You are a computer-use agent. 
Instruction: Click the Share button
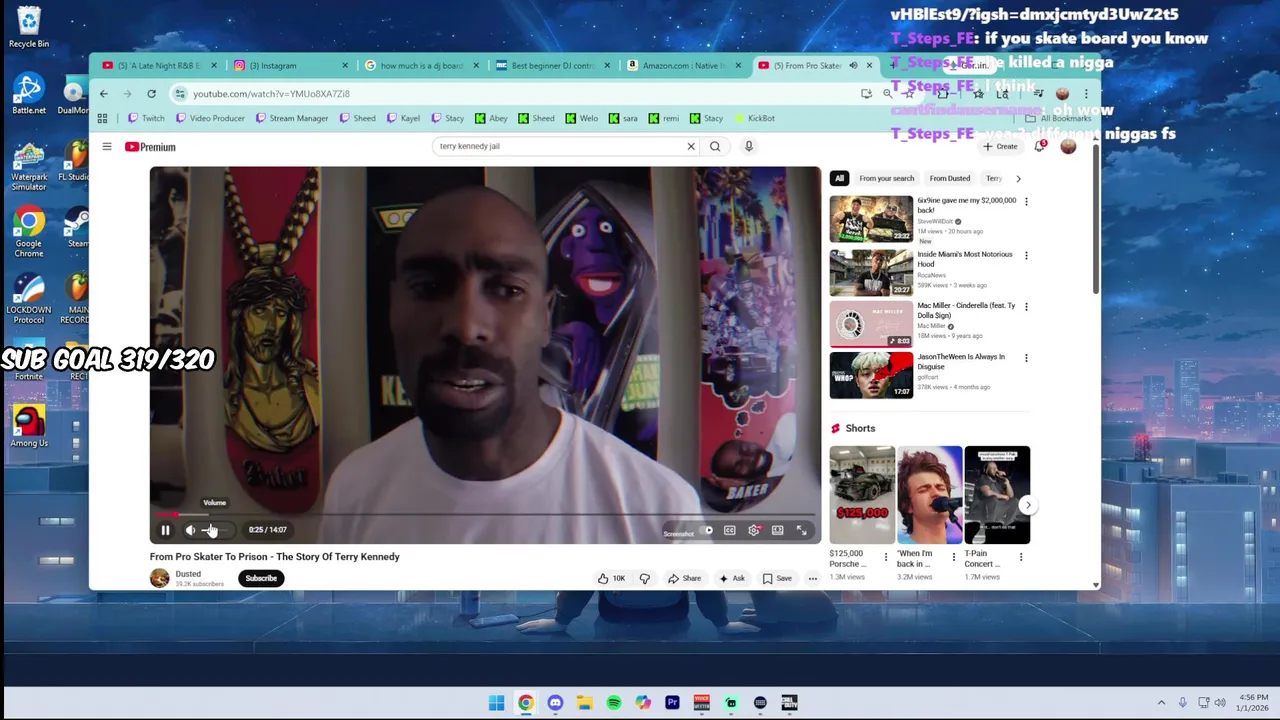(685, 578)
